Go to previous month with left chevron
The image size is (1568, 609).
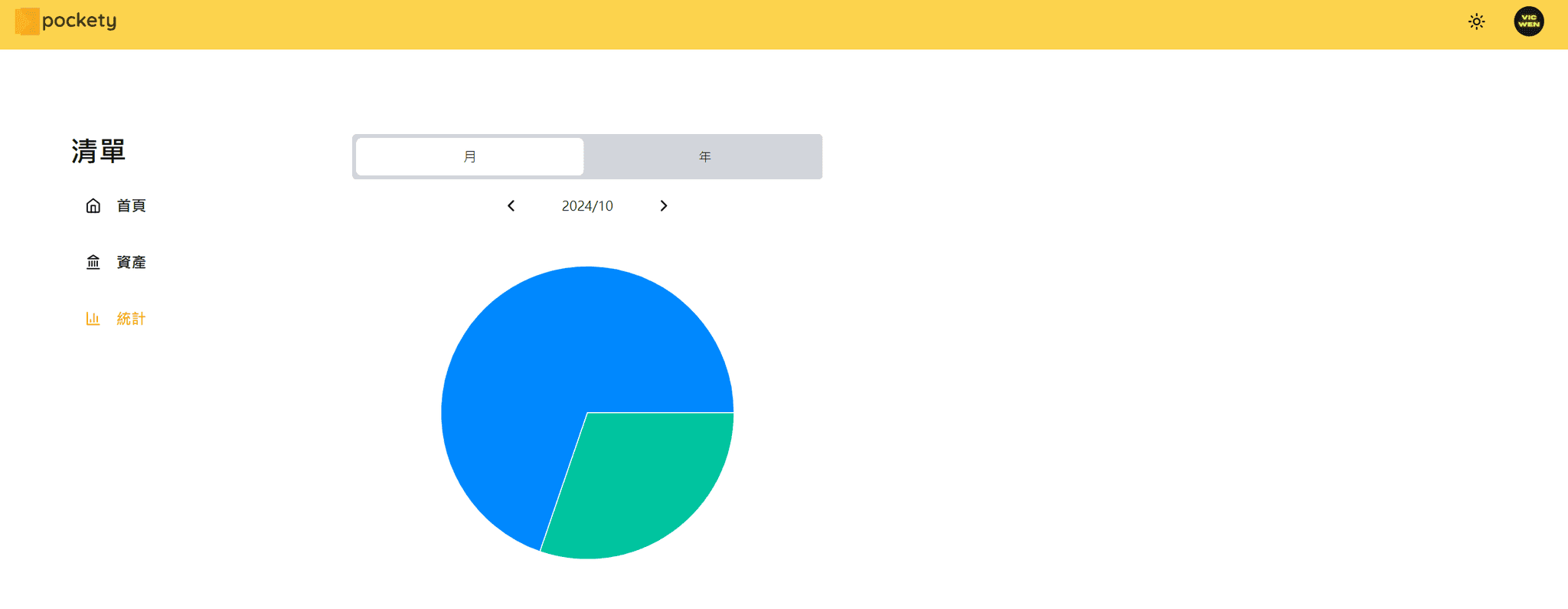[511, 205]
